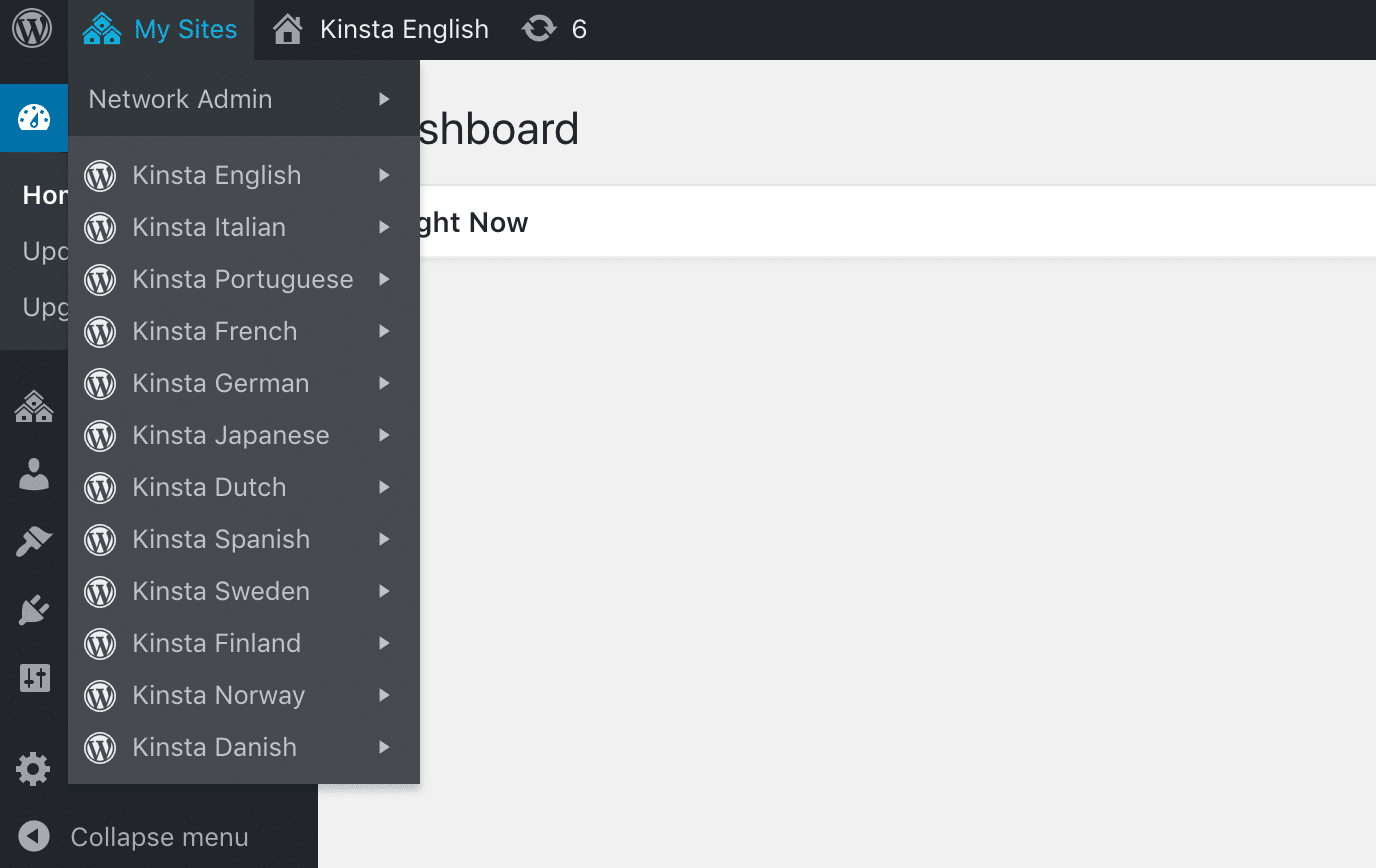Expand the Kinsta Japanese submenu arrow

pos(384,435)
